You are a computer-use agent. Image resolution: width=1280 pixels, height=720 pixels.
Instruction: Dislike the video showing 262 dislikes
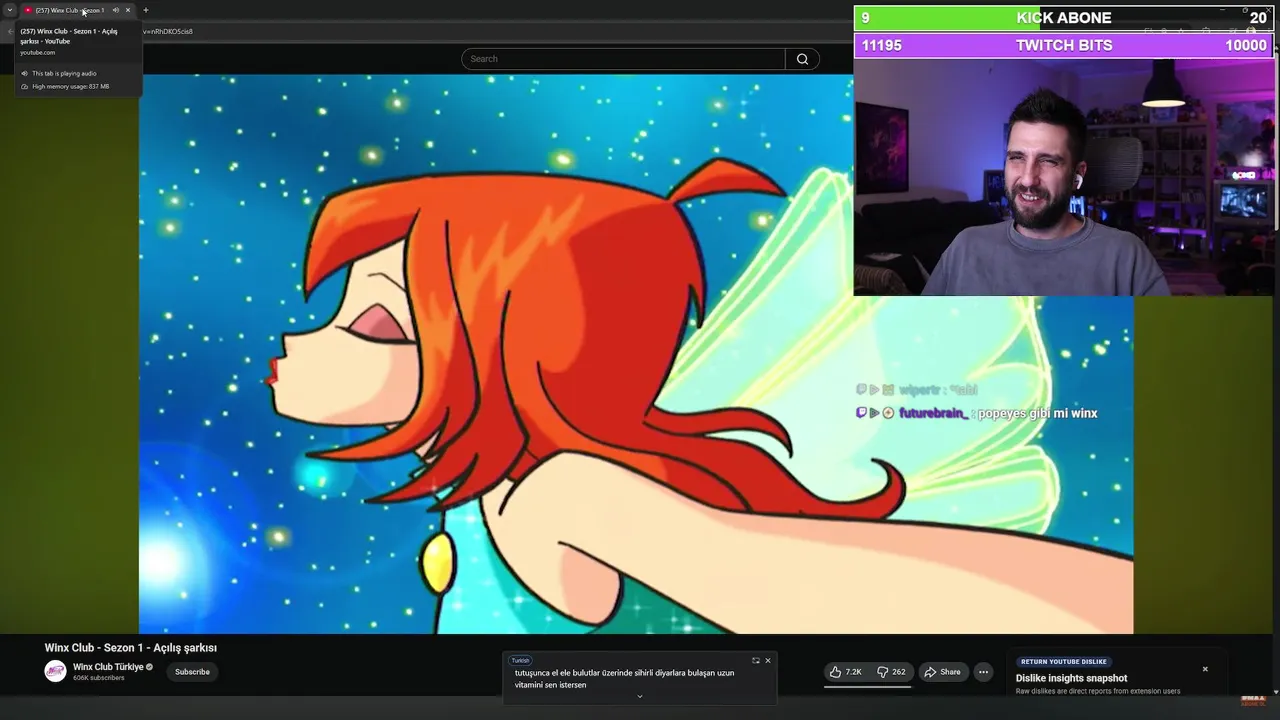click(891, 672)
